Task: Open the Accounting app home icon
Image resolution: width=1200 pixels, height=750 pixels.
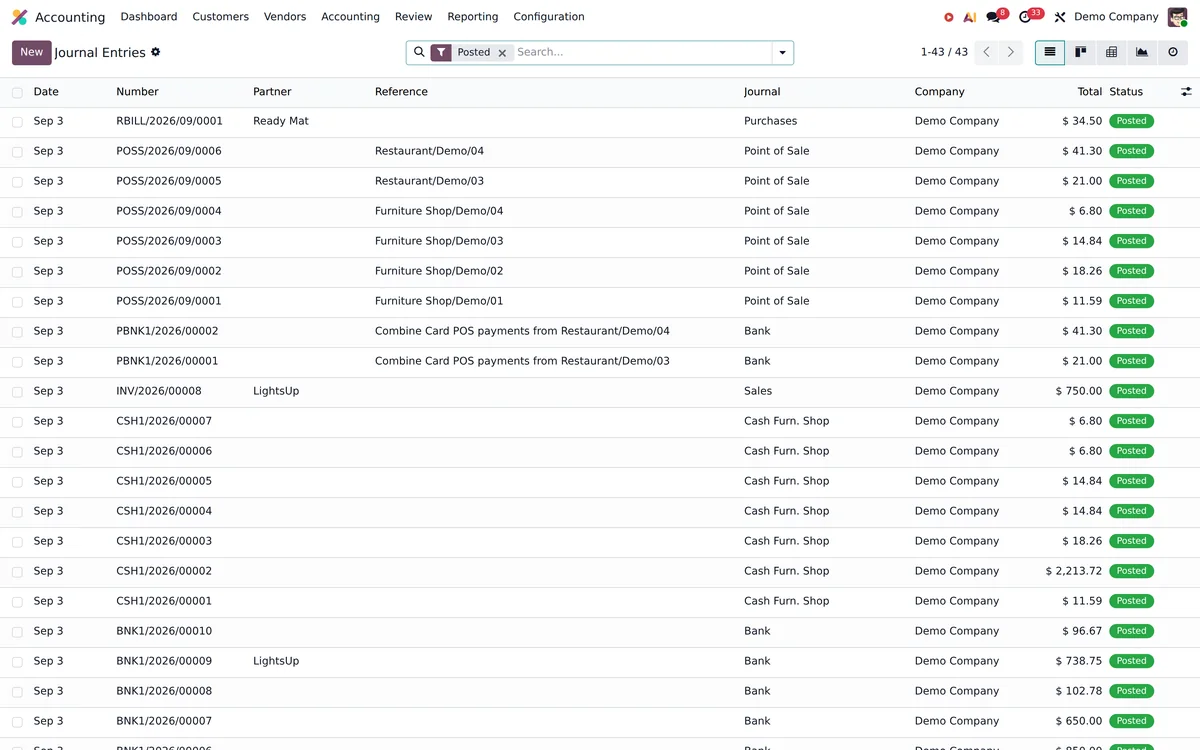Action: [x=19, y=17]
